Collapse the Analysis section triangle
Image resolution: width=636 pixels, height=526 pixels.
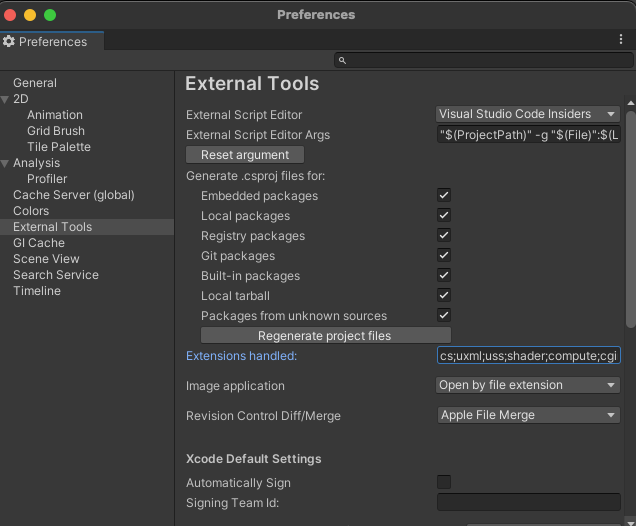tap(6, 163)
